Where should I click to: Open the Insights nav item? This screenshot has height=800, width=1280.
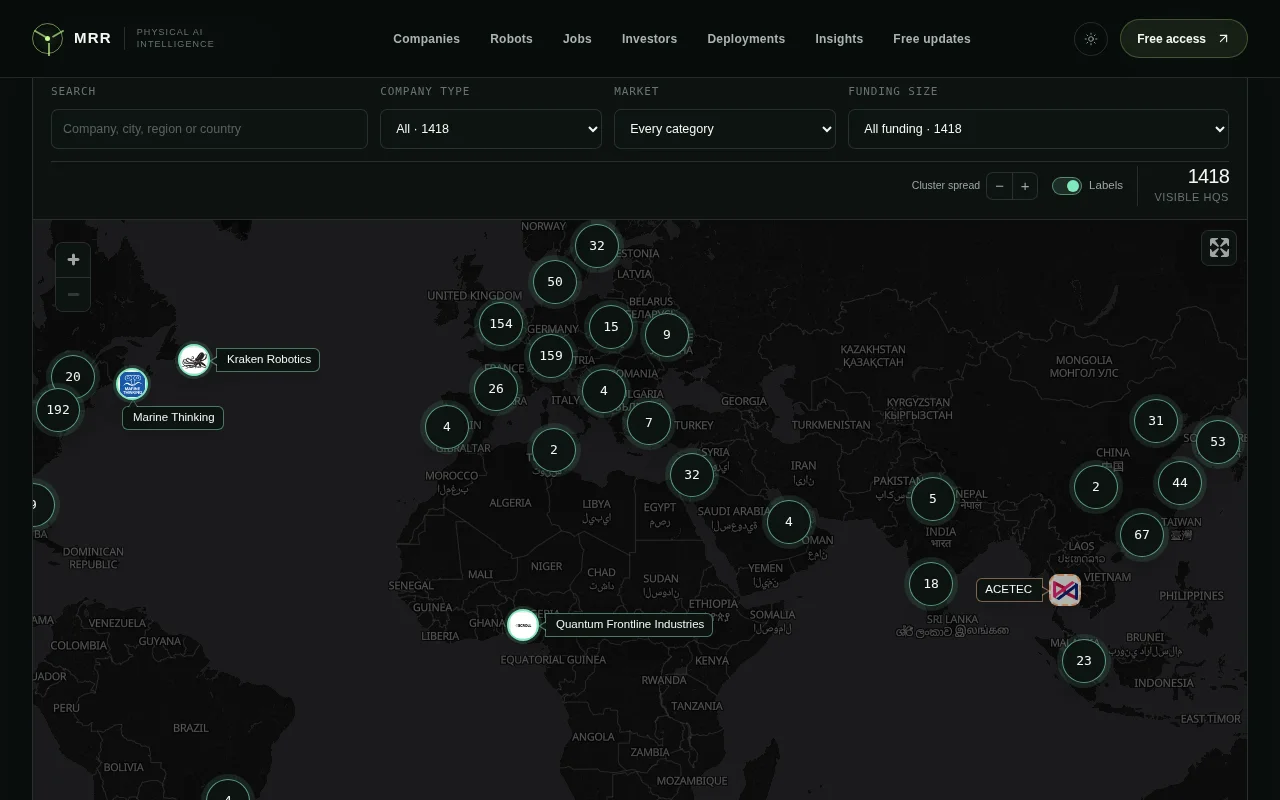click(x=839, y=39)
